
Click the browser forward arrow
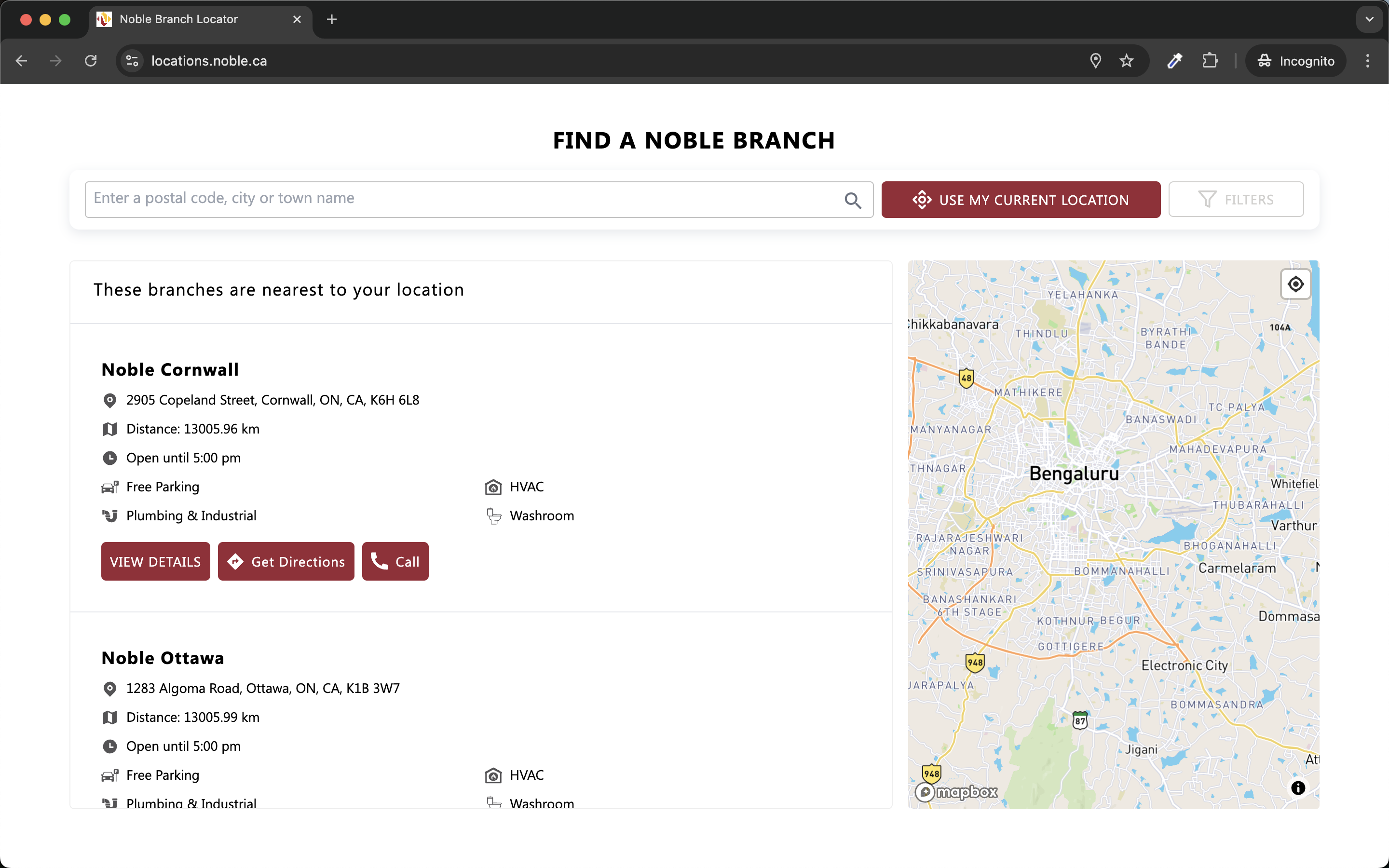coord(55,61)
